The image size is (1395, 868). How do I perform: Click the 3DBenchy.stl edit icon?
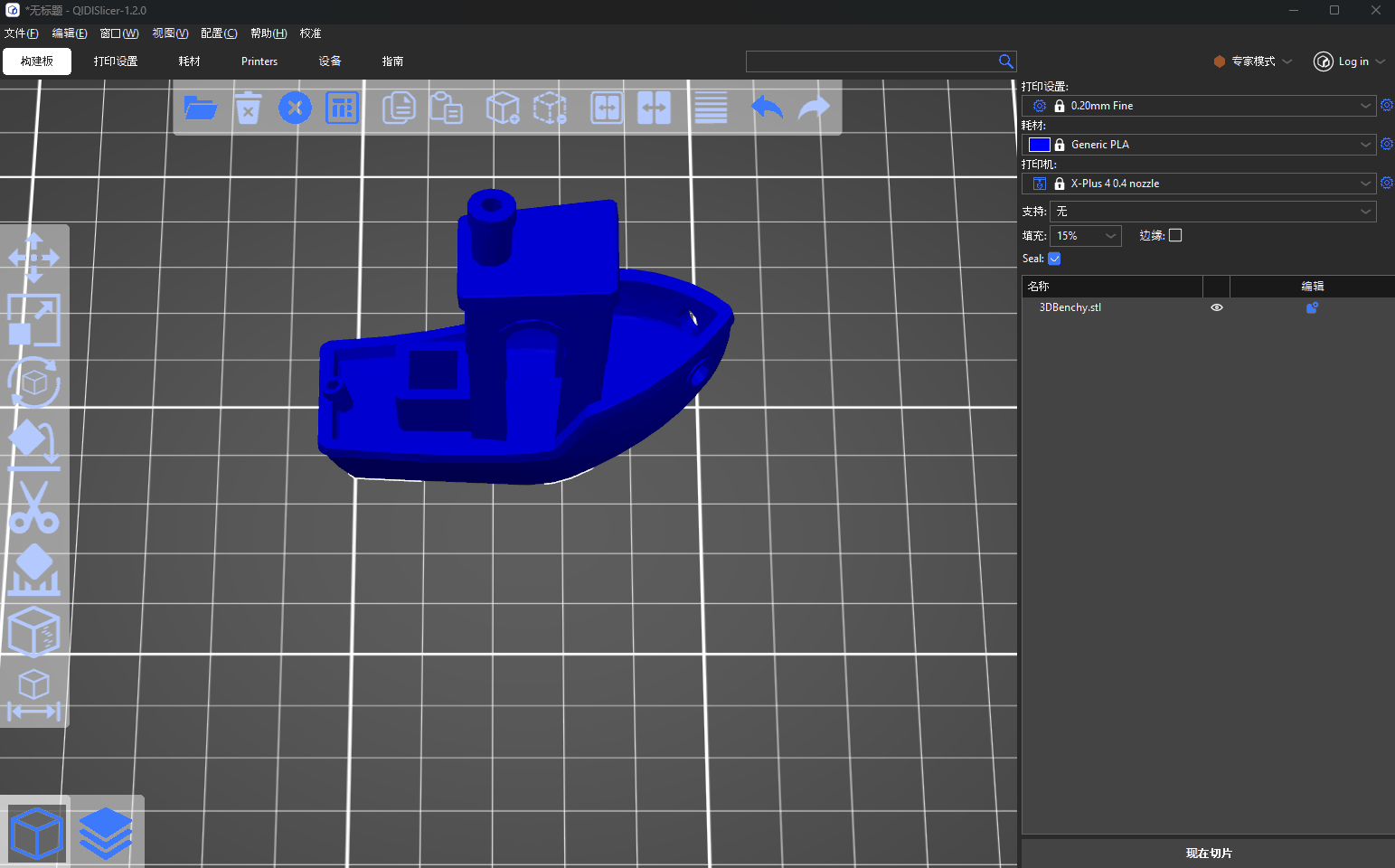coord(1312,307)
